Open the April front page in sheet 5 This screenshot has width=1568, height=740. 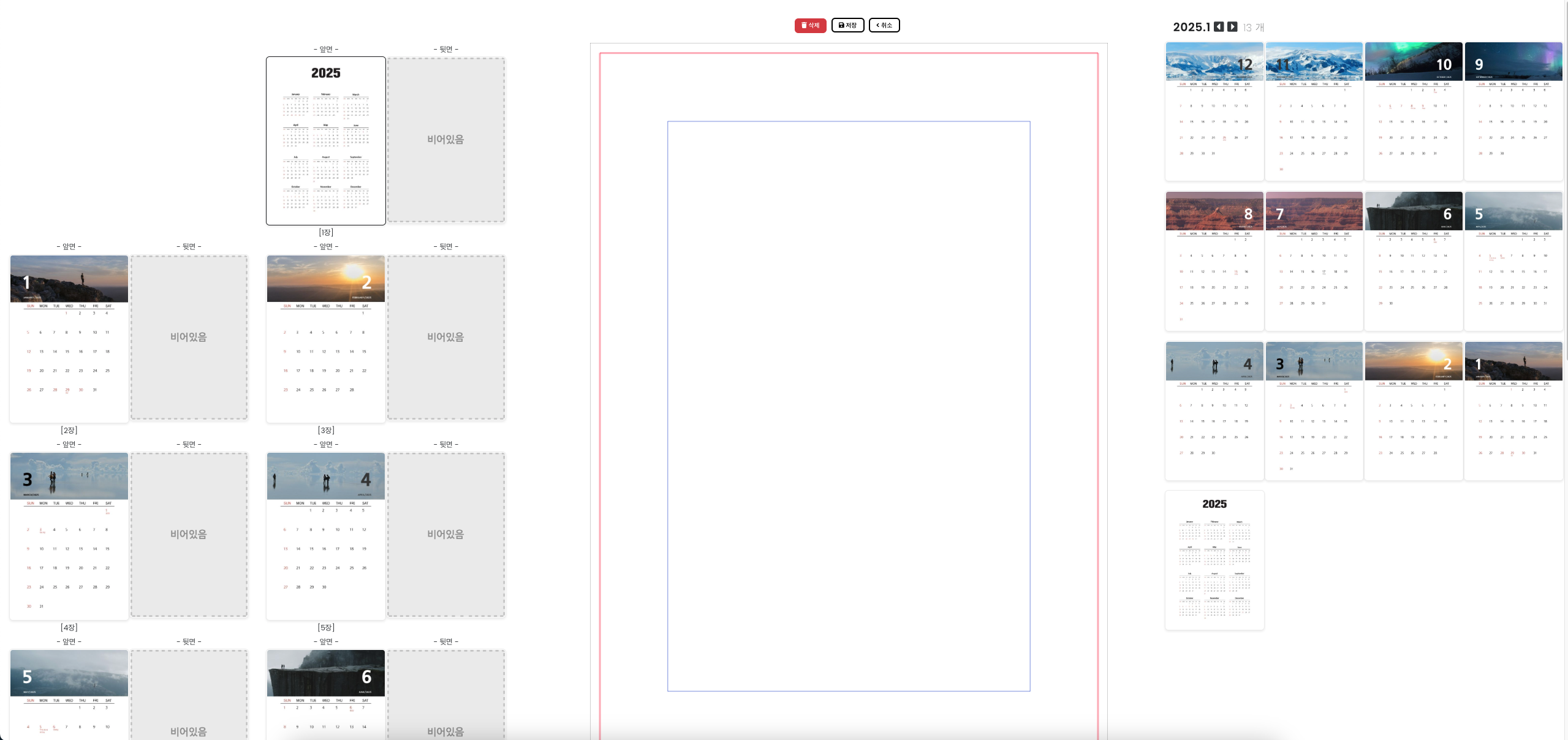[x=325, y=536]
